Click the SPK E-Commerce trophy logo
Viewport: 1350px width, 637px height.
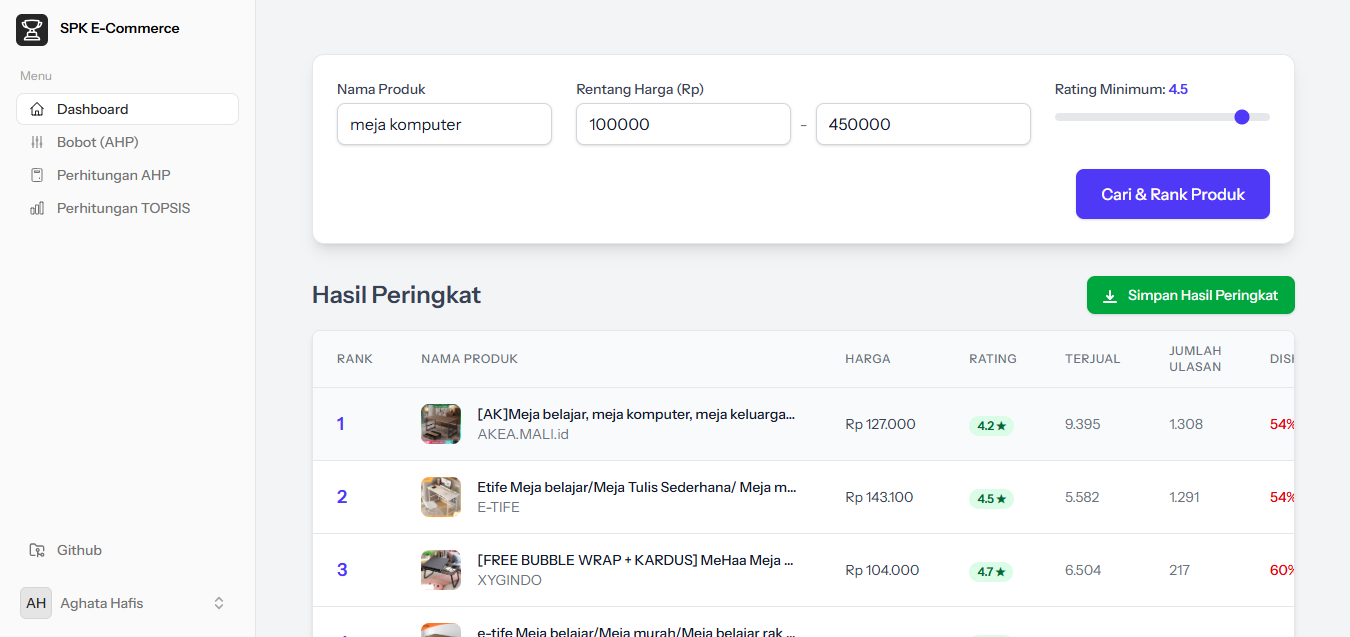click(x=31, y=29)
